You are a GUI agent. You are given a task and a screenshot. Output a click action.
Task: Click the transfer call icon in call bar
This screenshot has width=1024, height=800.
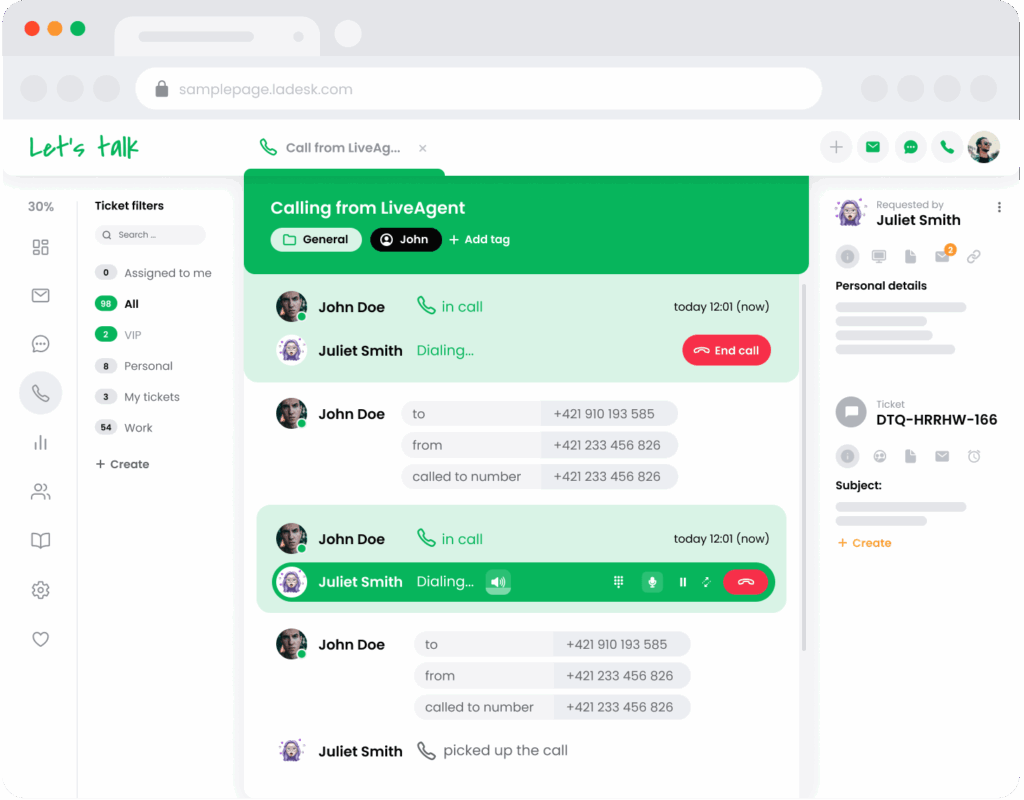(x=707, y=582)
